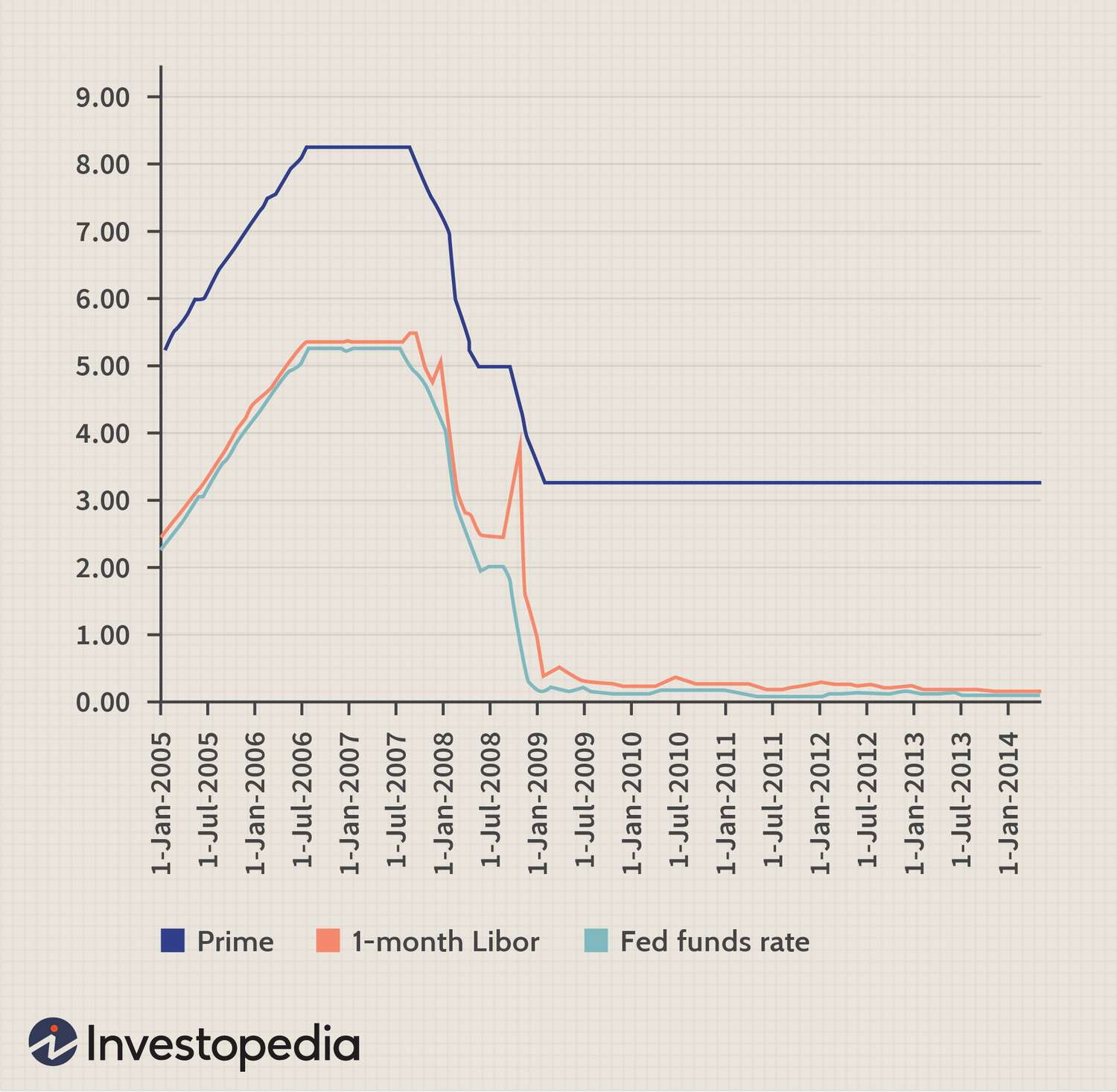Click the Prime line's 8.25 plateau

coord(357,147)
